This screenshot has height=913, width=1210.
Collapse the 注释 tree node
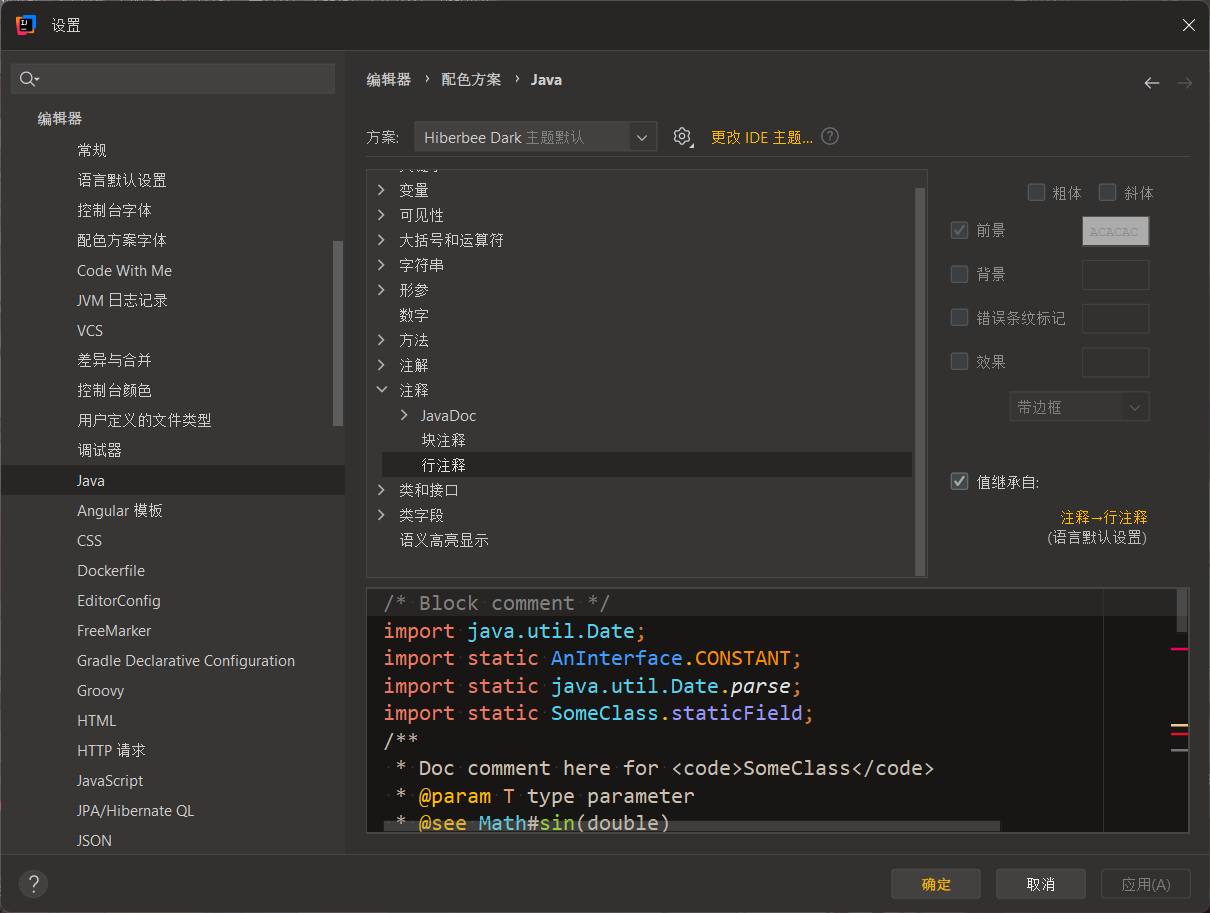tap(382, 389)
